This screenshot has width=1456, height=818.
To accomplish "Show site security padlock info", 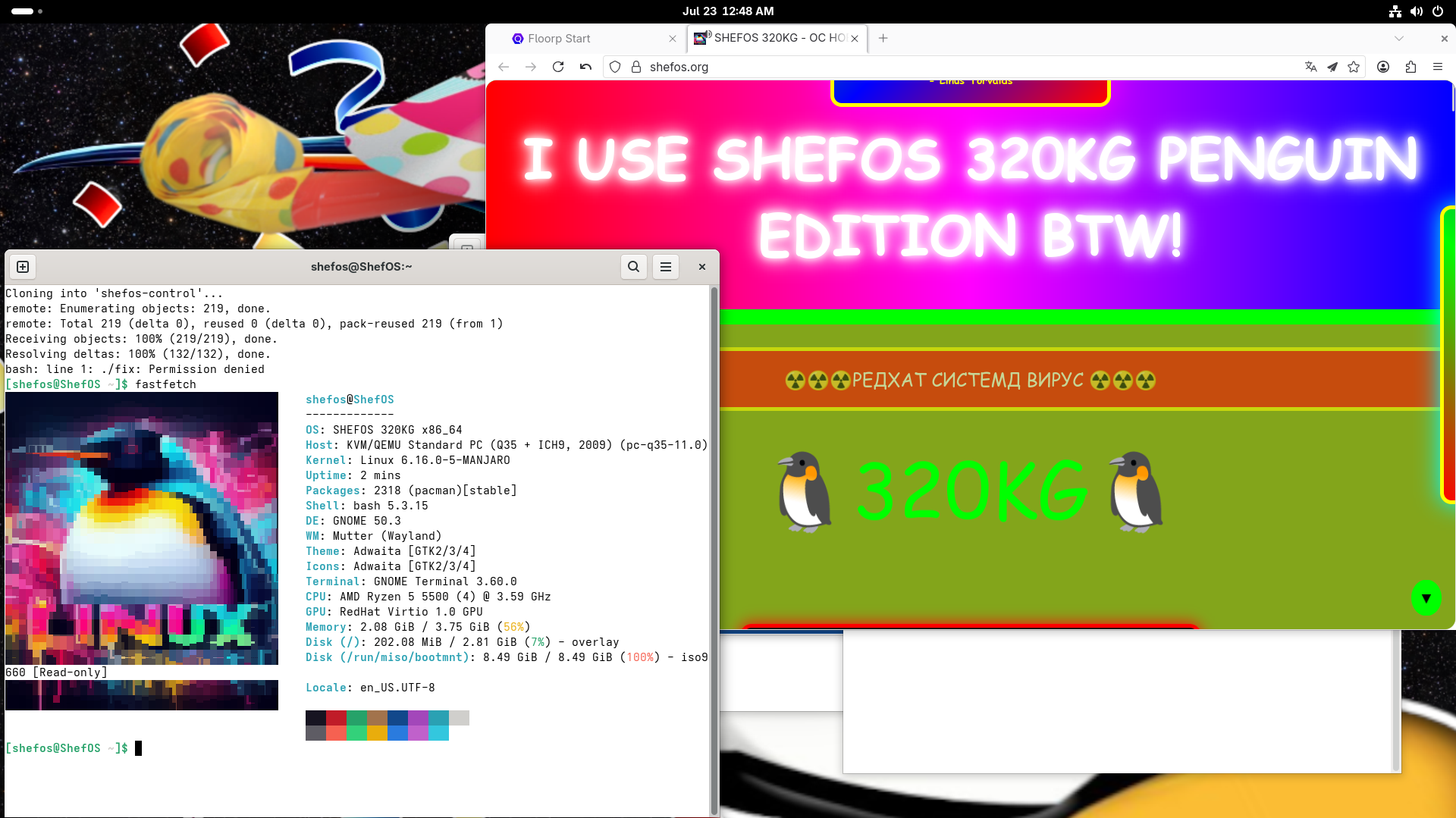I will pos(636,67).
